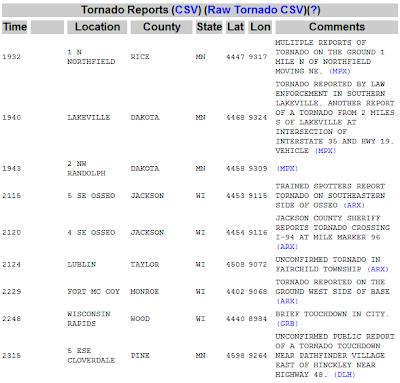Click the County column header
The width and height of the screenshot is (400, 383).
coord(161,27)
